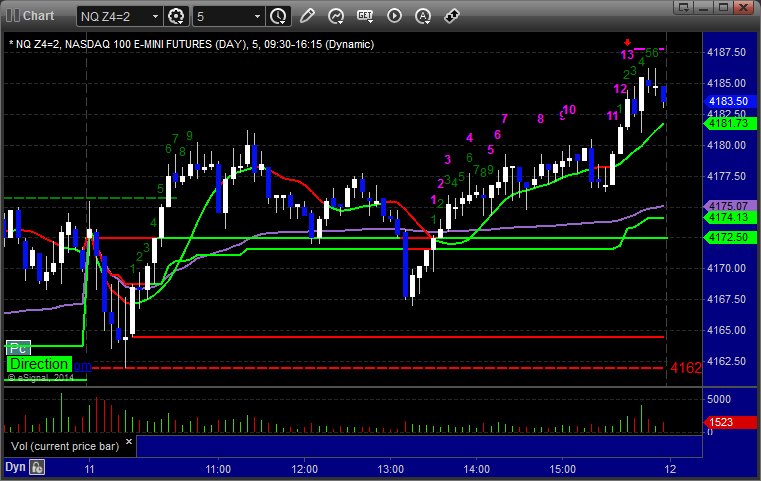
Task: Click the 15:00 time axis label
Action: [x=562, y=469]
